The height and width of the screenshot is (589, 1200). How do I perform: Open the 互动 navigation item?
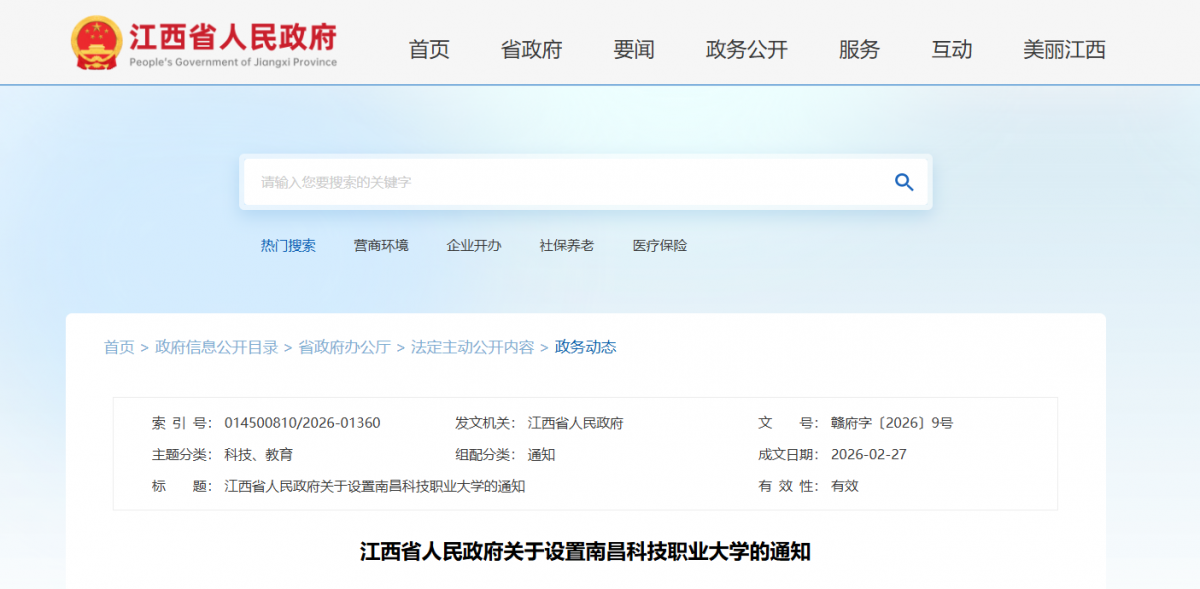pyautogui.click(x=951, y=50)
